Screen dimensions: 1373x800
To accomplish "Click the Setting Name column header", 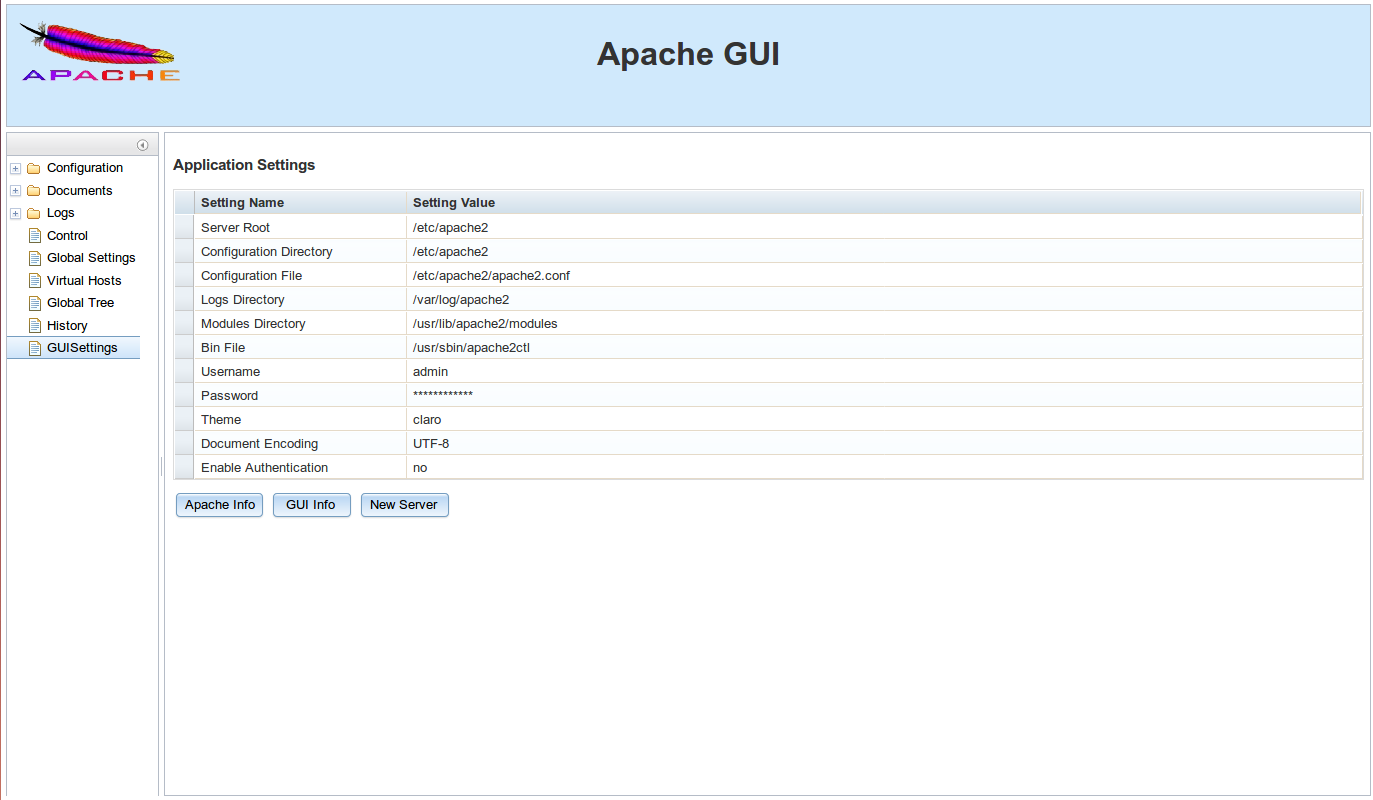I will (x=300, y=203).
